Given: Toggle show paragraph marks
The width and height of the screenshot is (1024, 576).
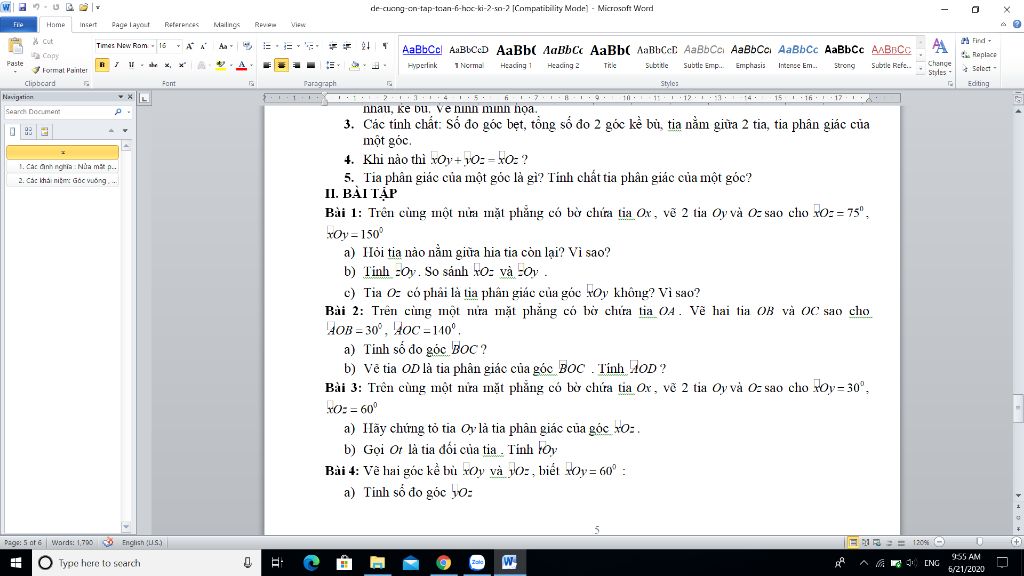Looking at the screenshot, I should [385, 46].
